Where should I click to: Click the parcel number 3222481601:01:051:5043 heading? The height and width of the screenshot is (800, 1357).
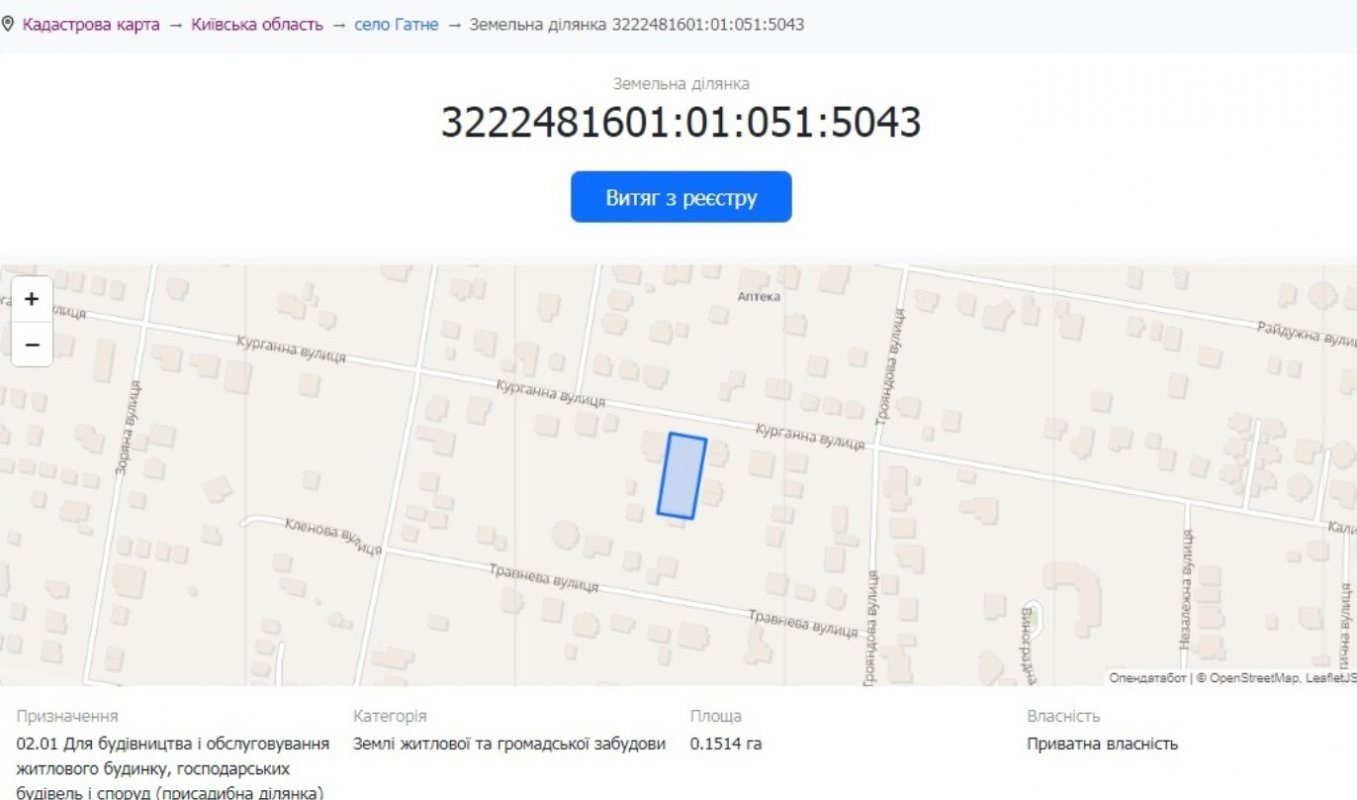click(680, 123)
